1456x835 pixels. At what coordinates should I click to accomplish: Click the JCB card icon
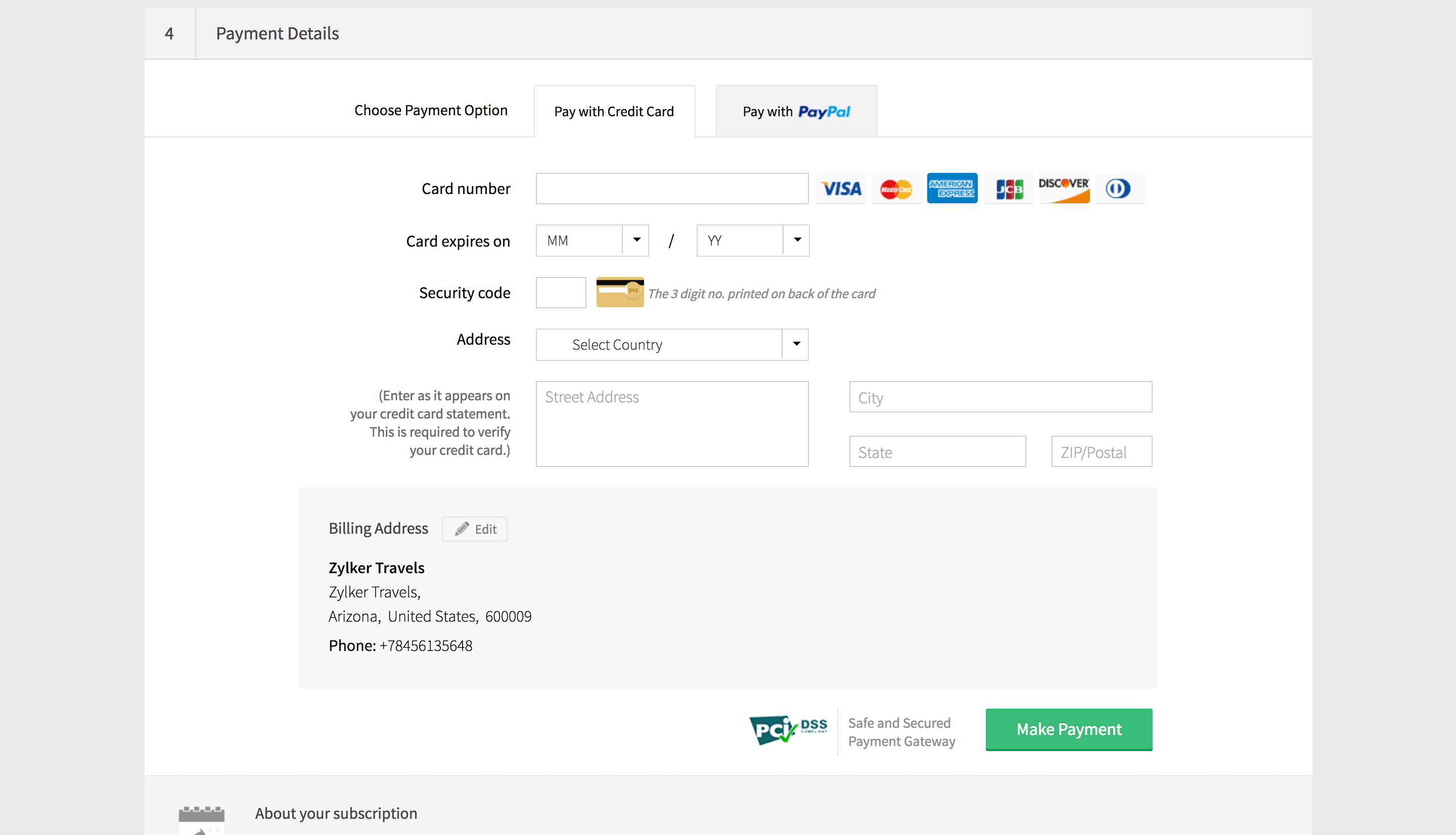click(x=1009, y=189)
